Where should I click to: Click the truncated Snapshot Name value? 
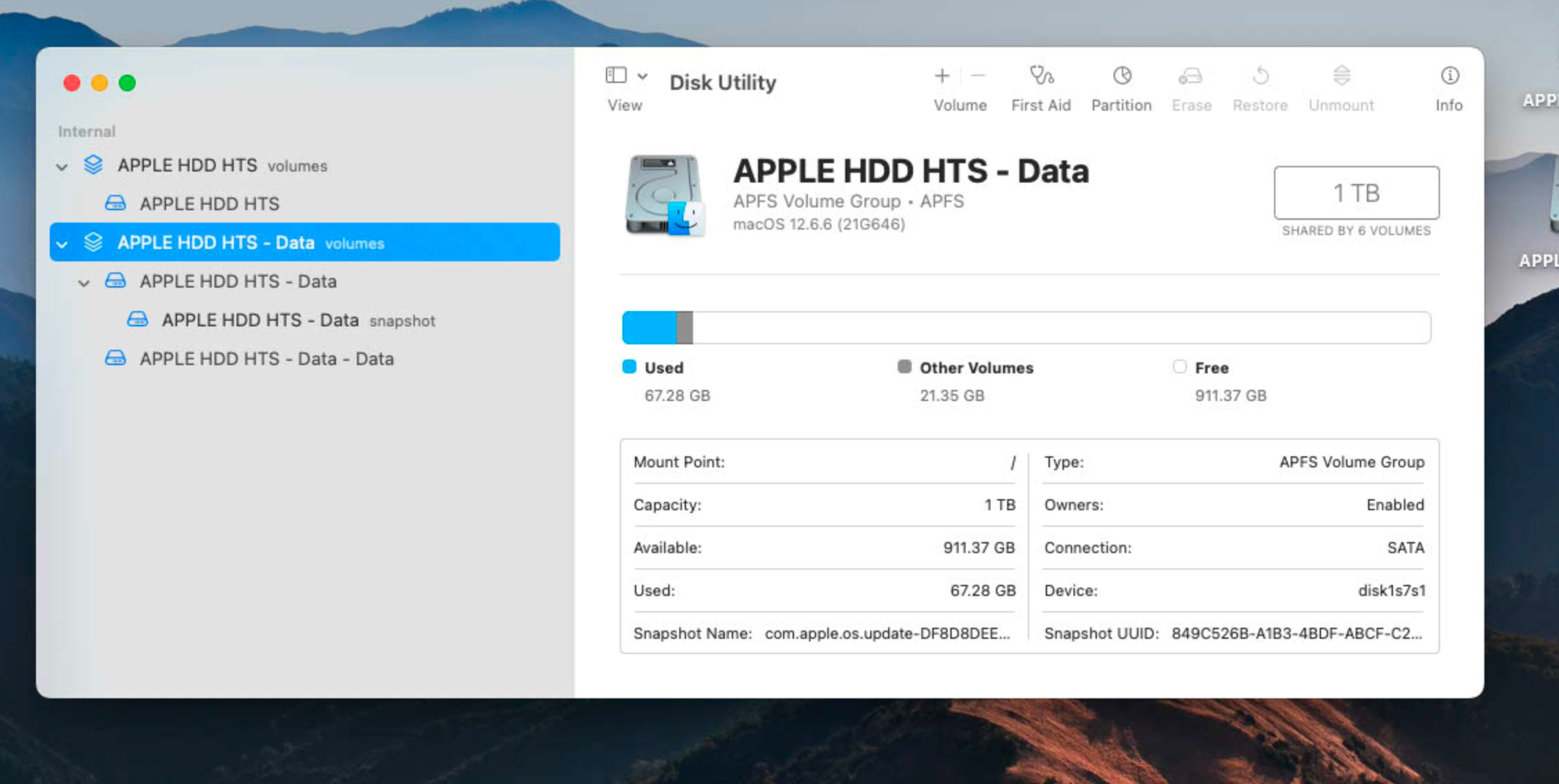tap(887, 633)
